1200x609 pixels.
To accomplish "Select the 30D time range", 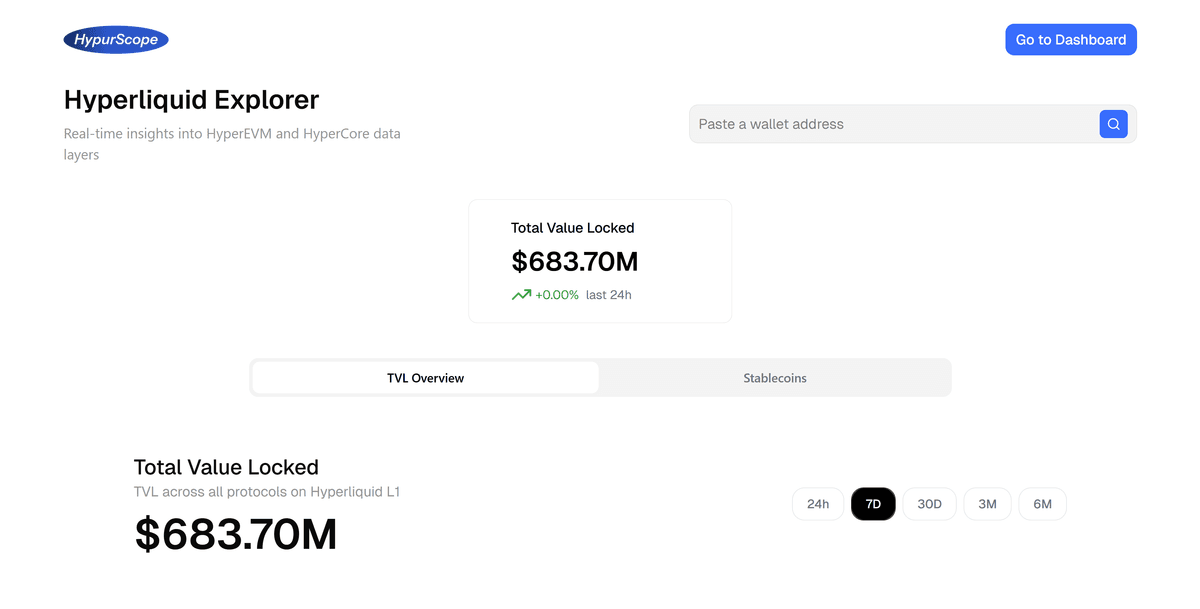I will pyautogui.click(x=929, y=504).
